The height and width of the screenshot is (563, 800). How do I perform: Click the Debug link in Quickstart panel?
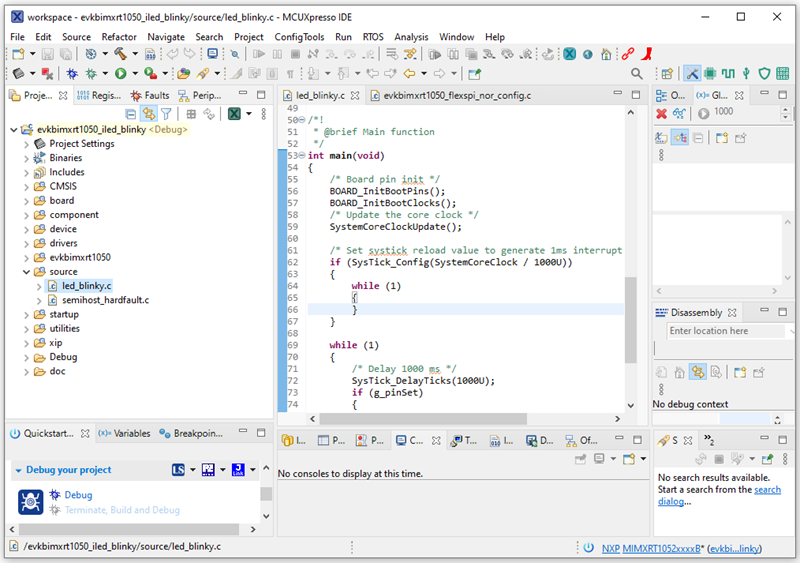click(78, 495)
